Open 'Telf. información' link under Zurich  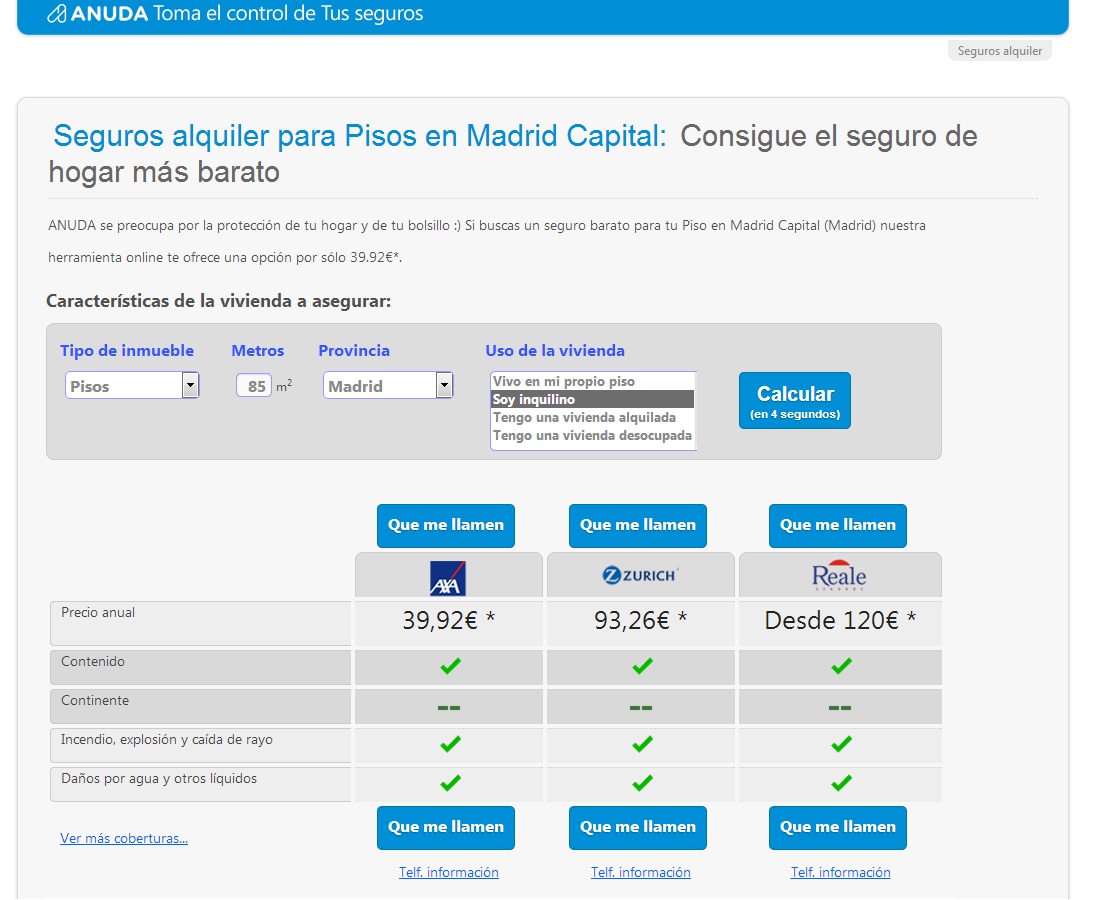tap(641, 873)
